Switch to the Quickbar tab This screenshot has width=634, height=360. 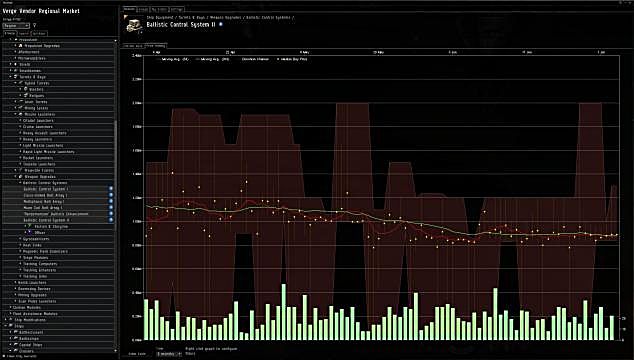point(39,34)
